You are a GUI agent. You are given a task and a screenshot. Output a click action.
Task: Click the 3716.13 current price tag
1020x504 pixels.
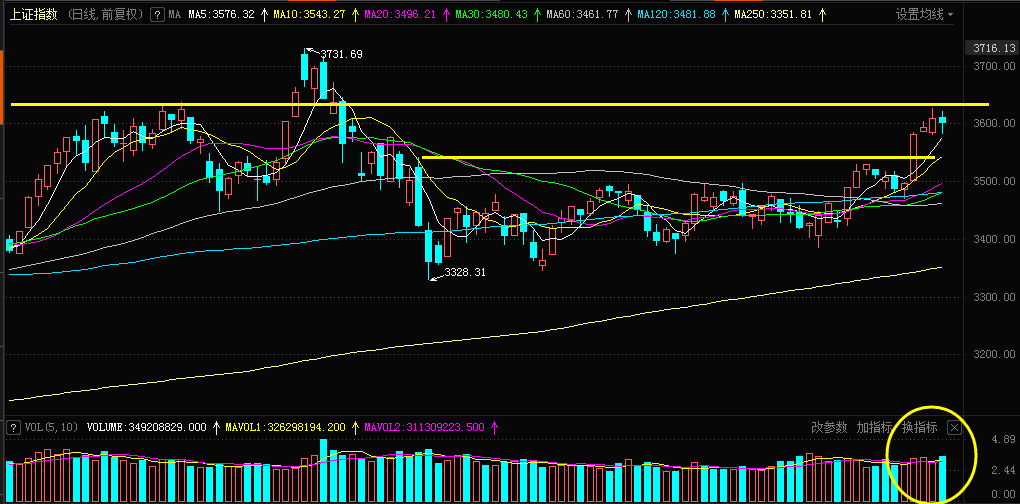[x=991, y=48]
